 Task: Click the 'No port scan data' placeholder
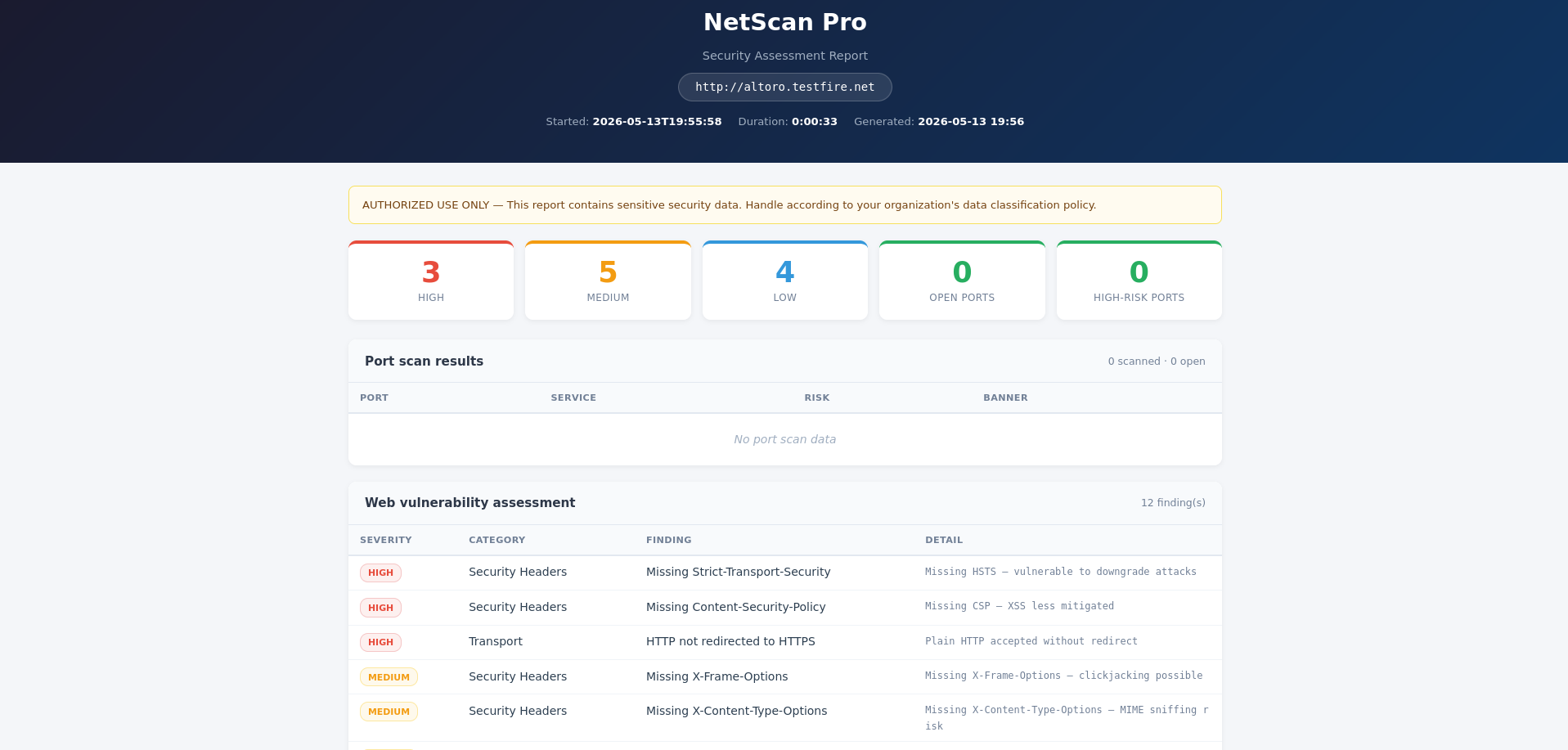[x=784, y=439]
